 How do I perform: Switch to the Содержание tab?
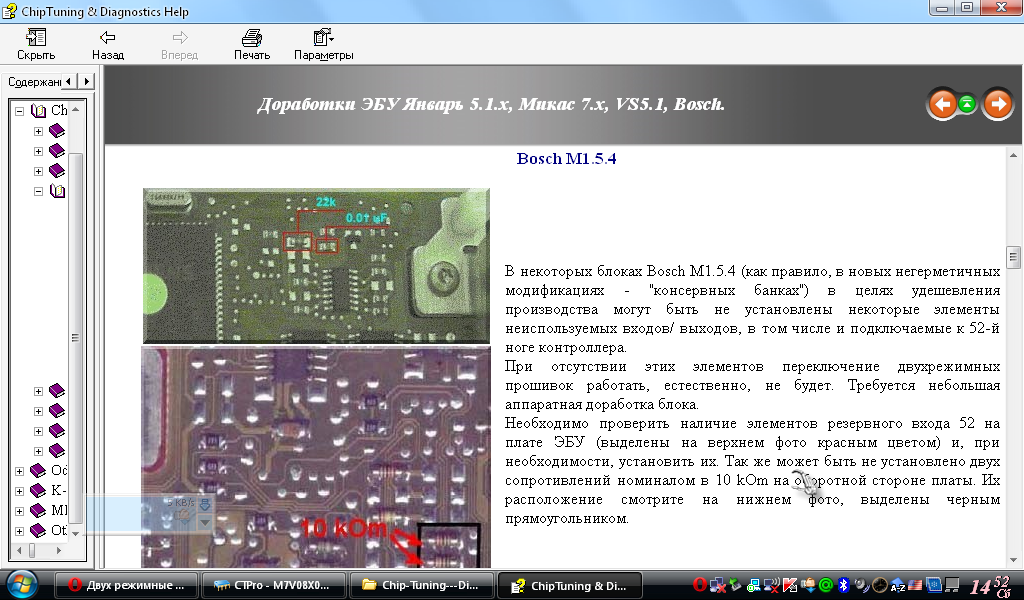click(34, 82)
